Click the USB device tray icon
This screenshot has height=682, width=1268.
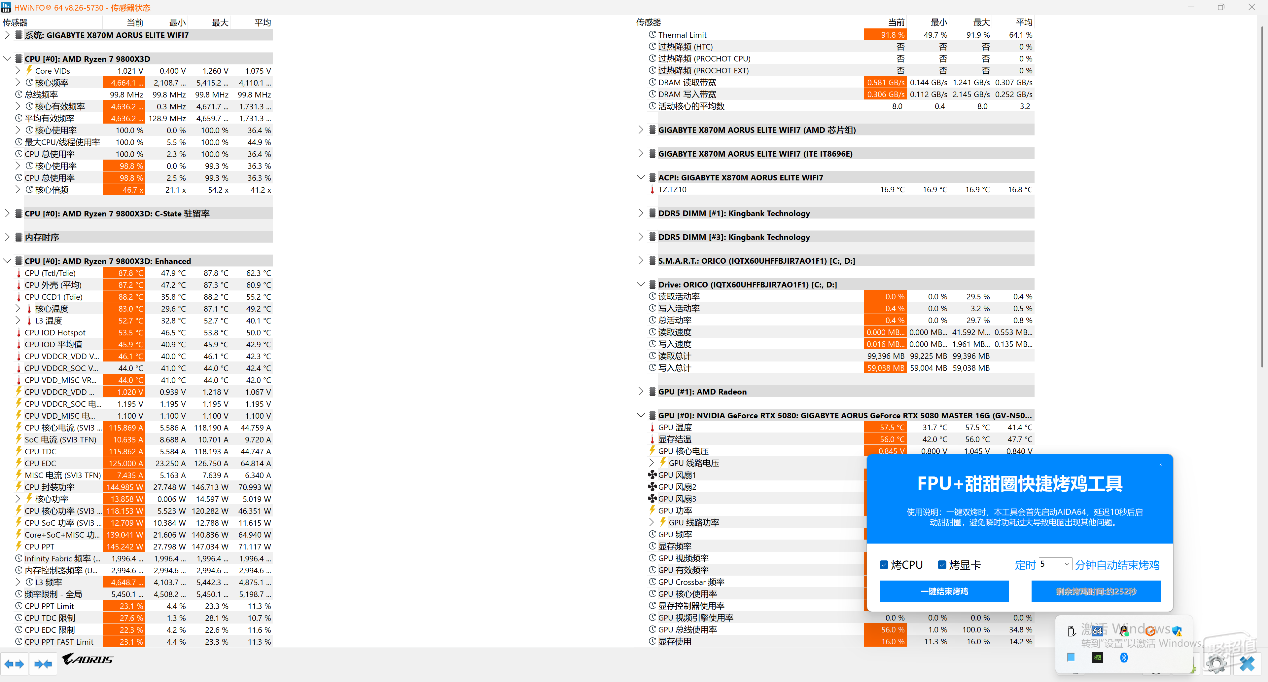click(x=1071, y=631)
